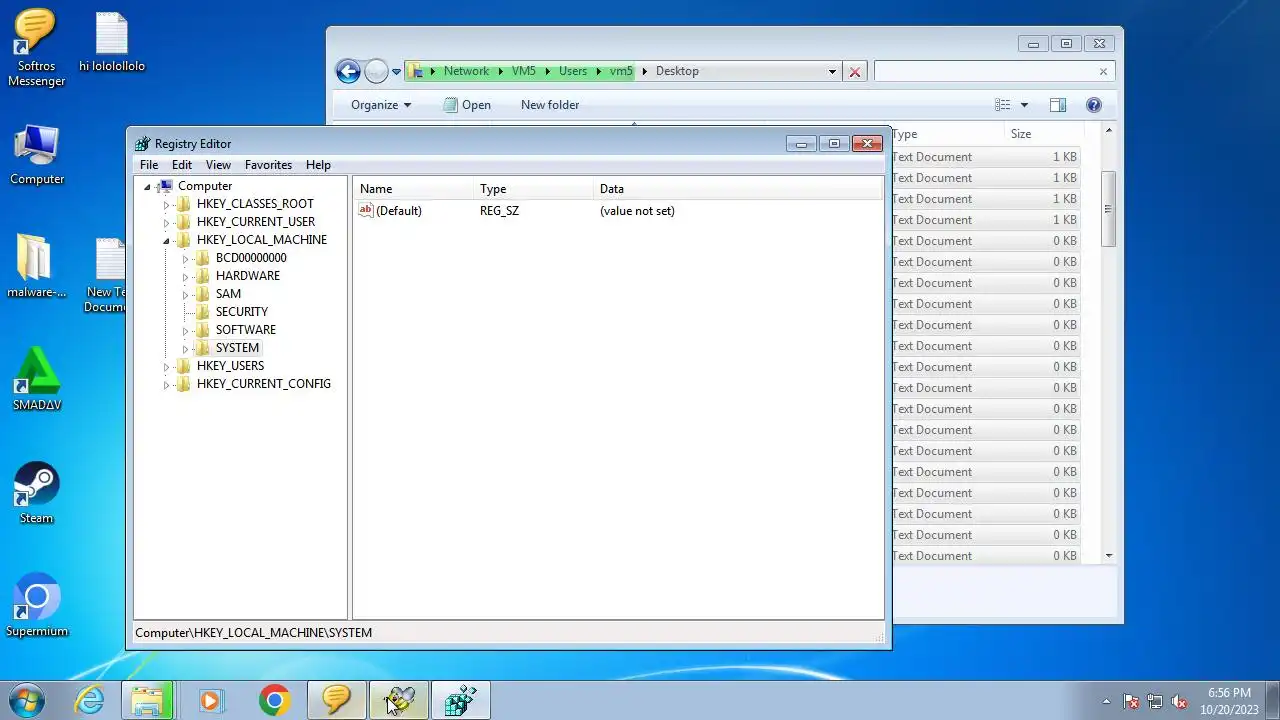This screenshot has height=720, width=1280.
Task: Open Google Chrome from taskbar
Action: [274, 700]
